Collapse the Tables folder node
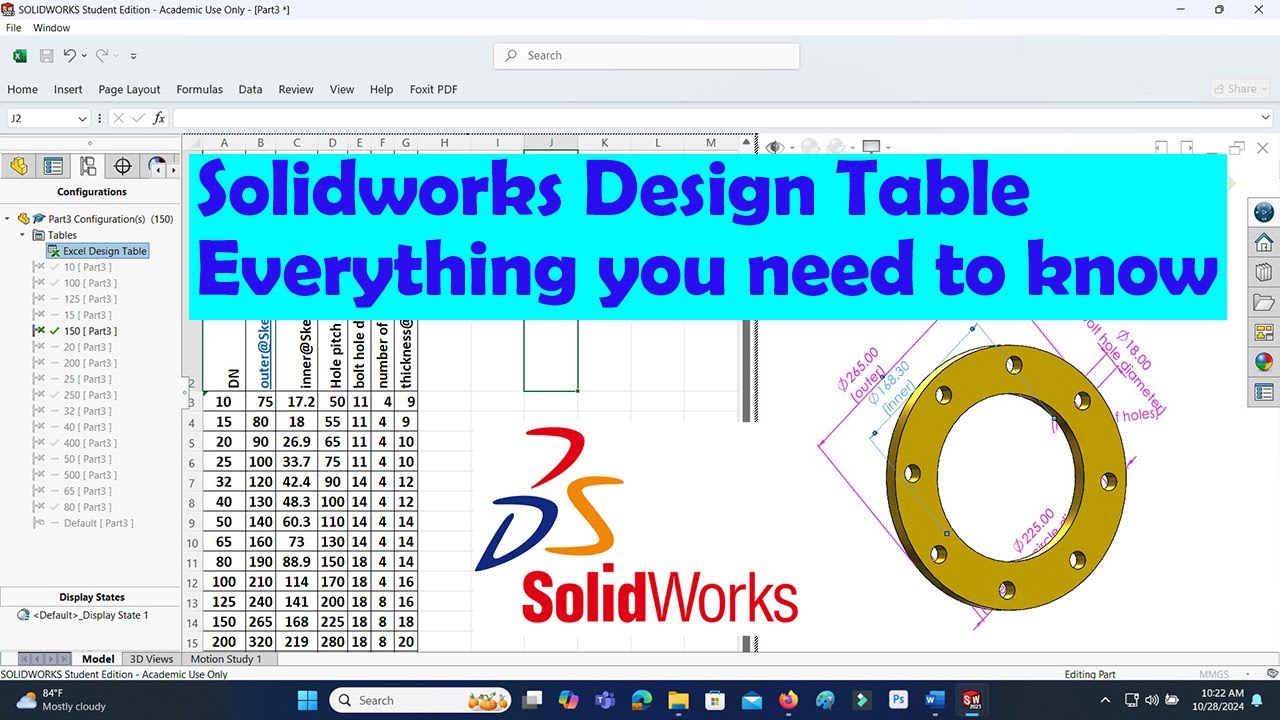 point(24,235)
